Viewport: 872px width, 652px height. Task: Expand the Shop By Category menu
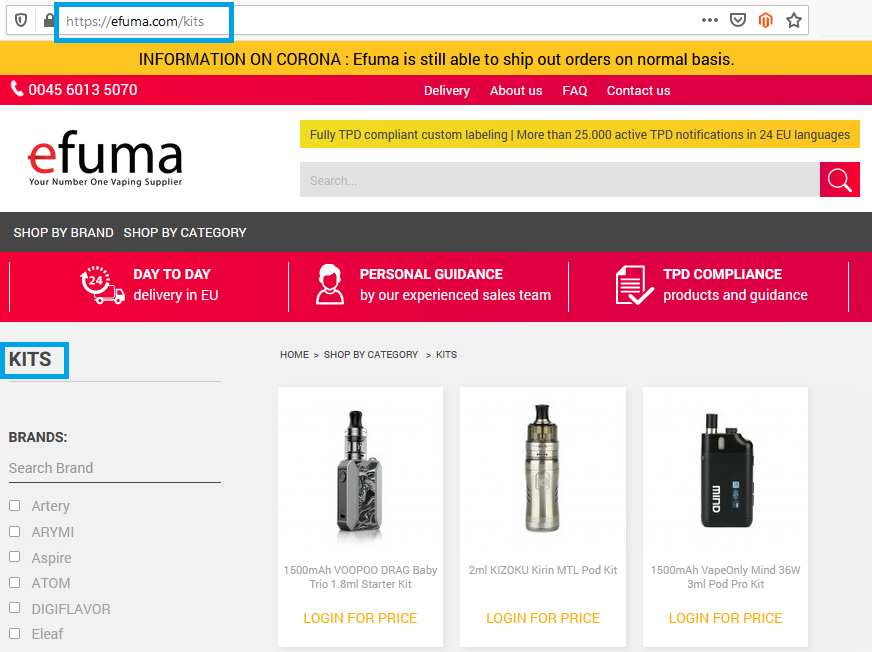185,232
